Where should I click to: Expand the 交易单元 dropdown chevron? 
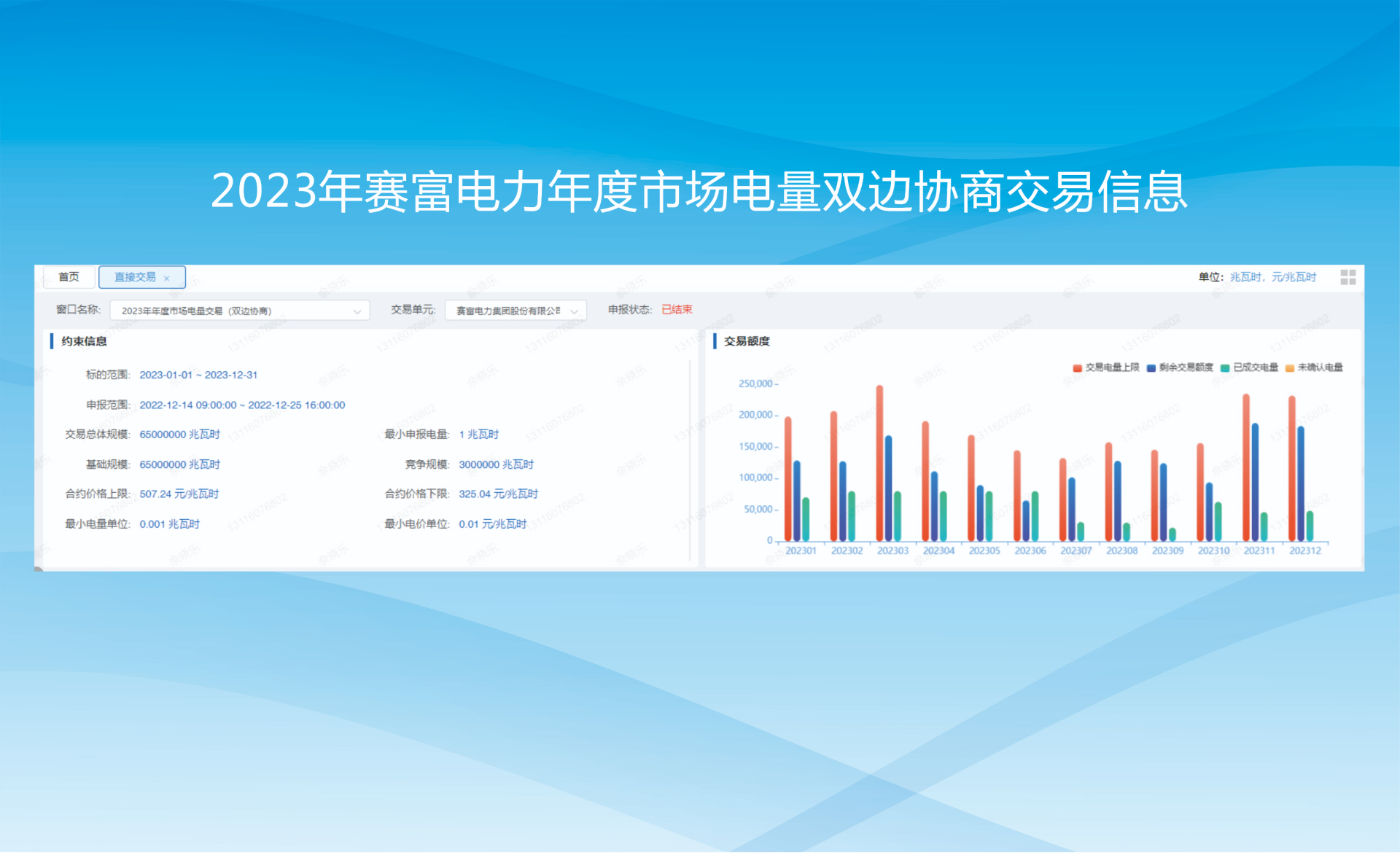coord(575,311)
